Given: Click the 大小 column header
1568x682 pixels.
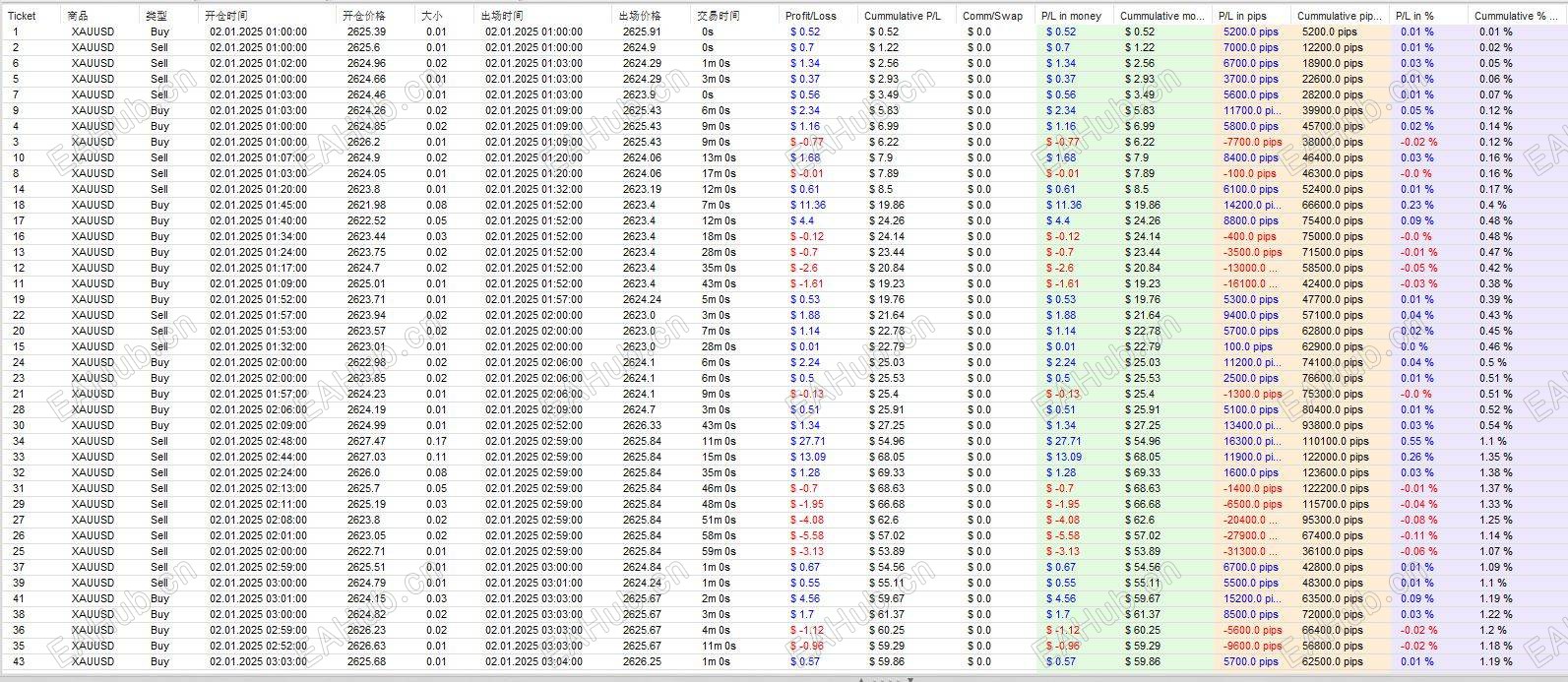Looking at the screenshot, I should pos(432,16).
